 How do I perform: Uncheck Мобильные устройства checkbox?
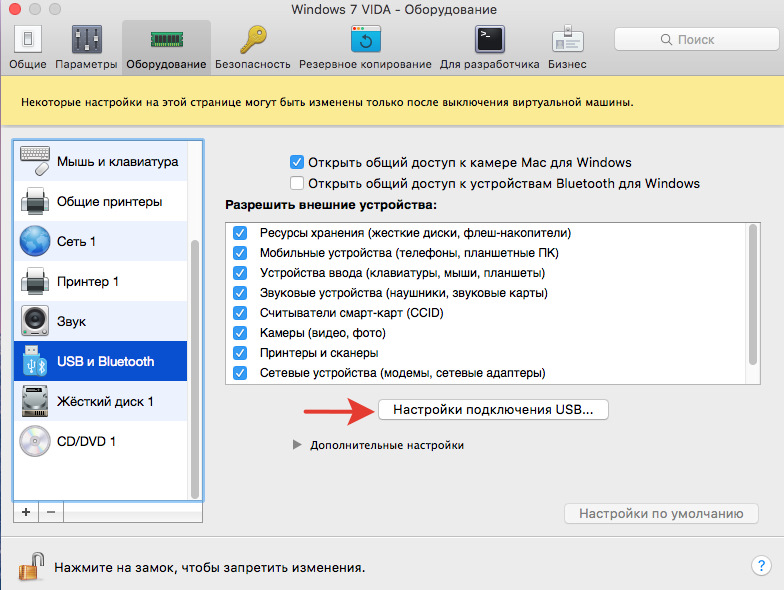point(240,253)
